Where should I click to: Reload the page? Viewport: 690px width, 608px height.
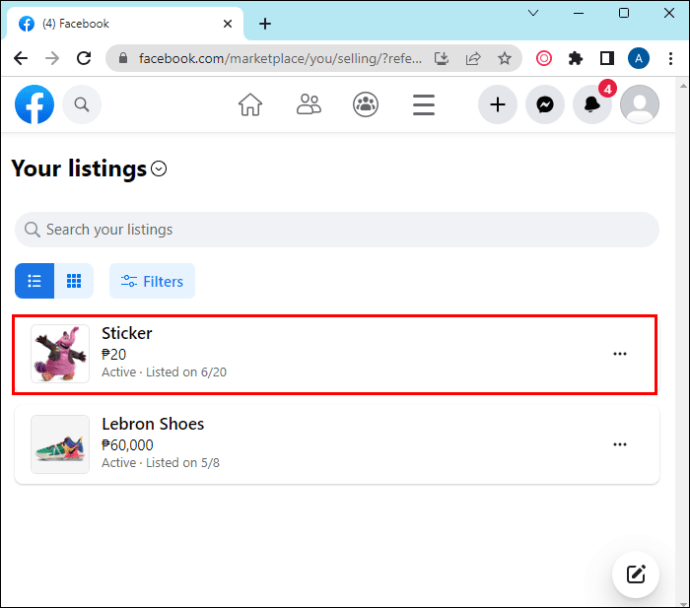coord(84,58)
